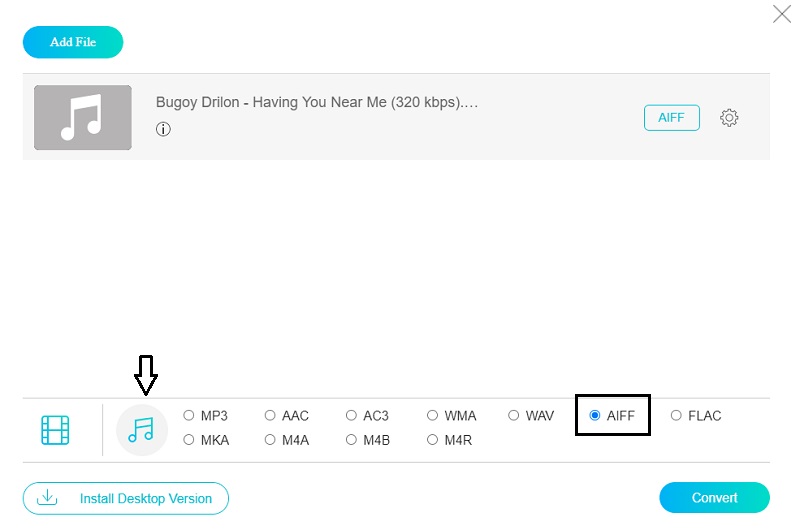Open the gear settings for the audio file
Image resolution: width=800 pixels, height=530 pixels.
(x=729, y=118)
